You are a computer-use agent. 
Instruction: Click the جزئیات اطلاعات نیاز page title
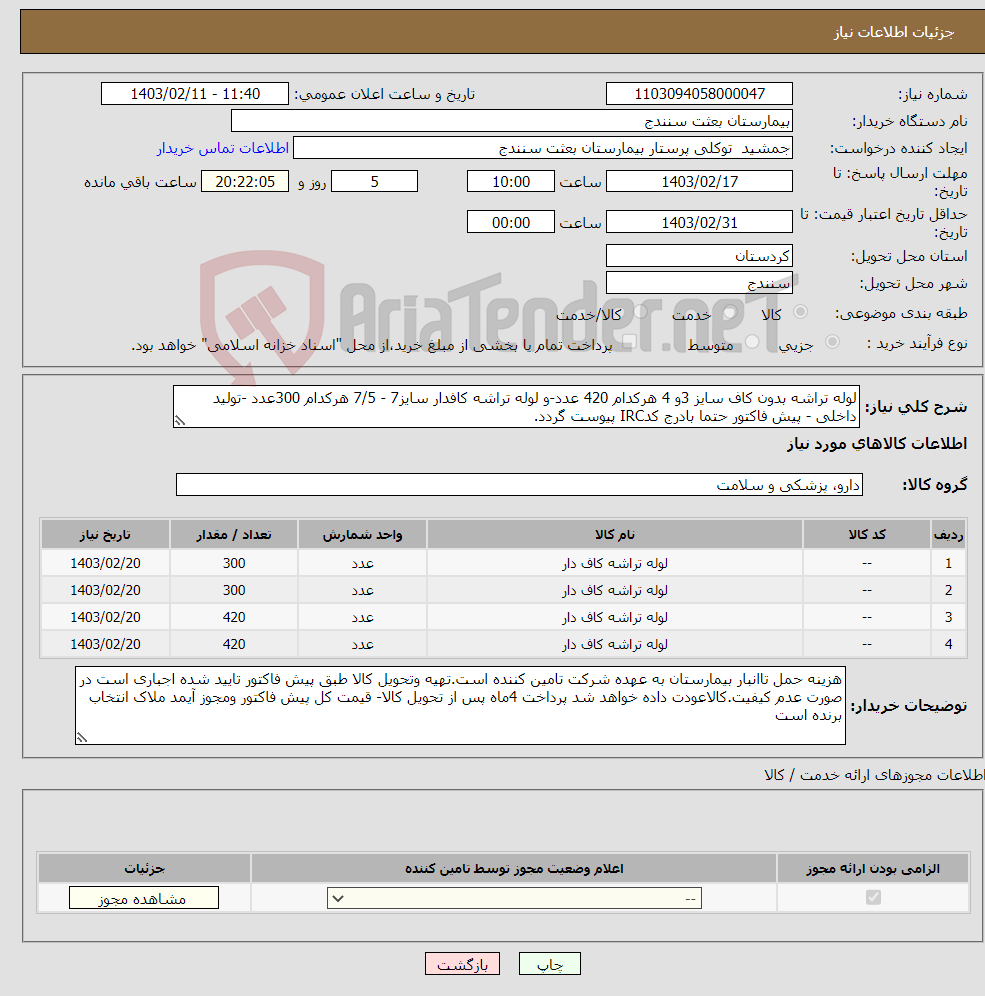[x=894, y=32]
